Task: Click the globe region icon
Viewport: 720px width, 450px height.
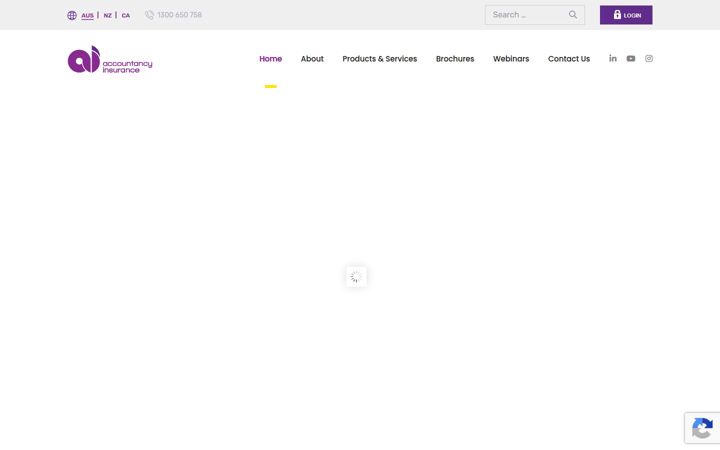Action: tap(72, 15)
